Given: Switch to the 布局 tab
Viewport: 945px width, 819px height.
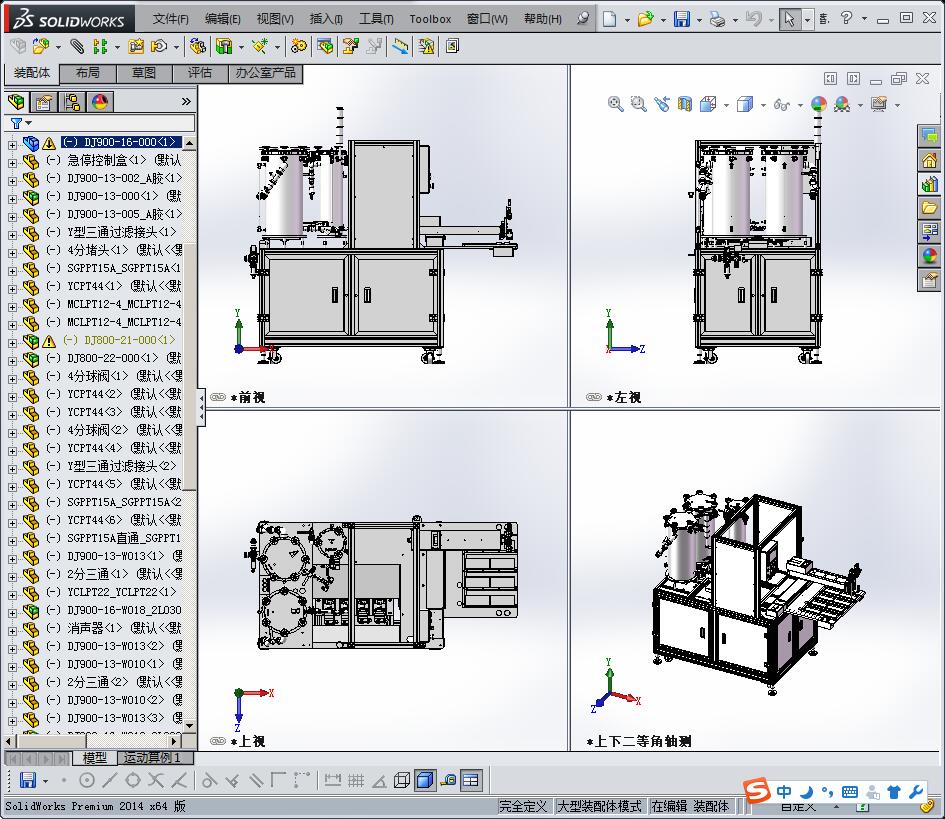Looking at the screenshot, I should [x=88, y=73].
